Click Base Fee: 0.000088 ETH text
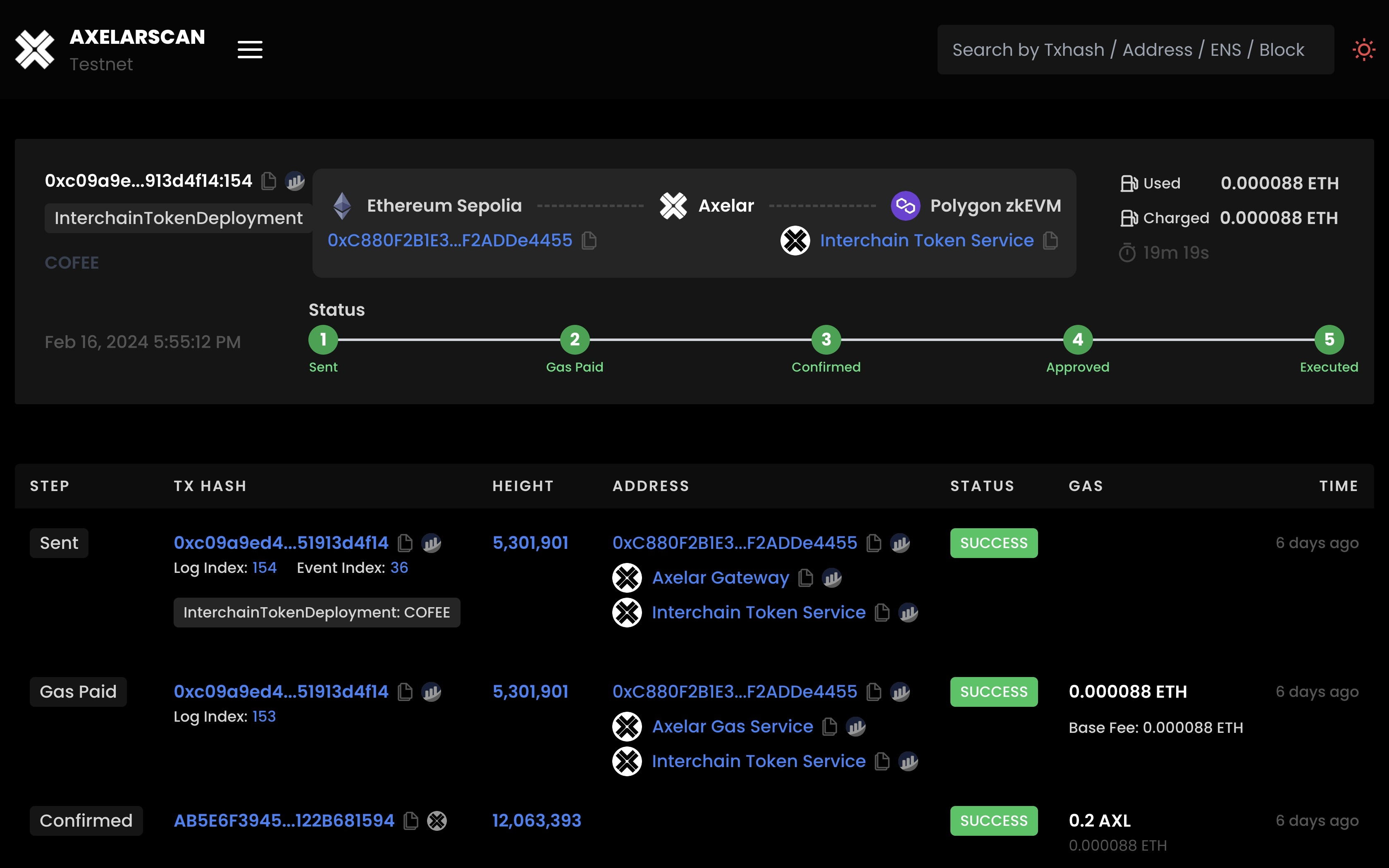Viewport: 1389px width, 868px height. pyautogui.click(x=1156, y=728)
